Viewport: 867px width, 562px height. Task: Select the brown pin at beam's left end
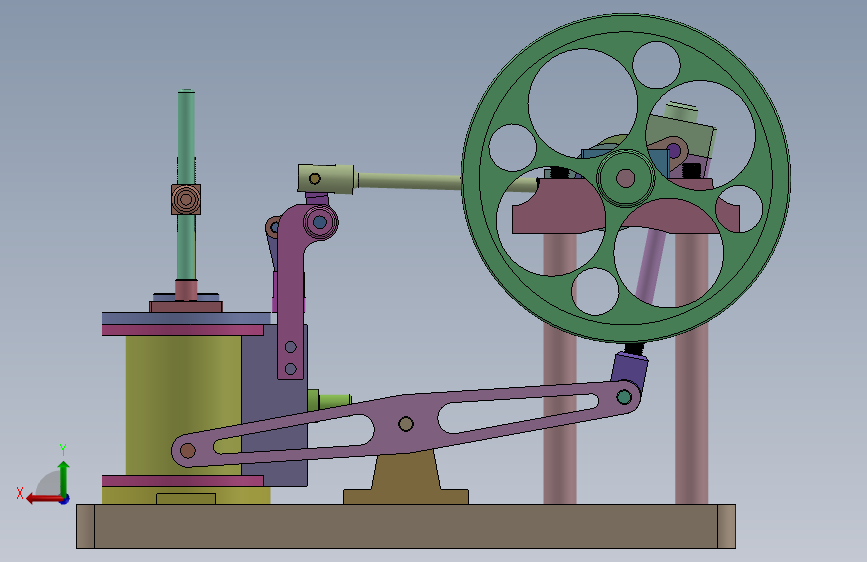(x=188, y=450)
